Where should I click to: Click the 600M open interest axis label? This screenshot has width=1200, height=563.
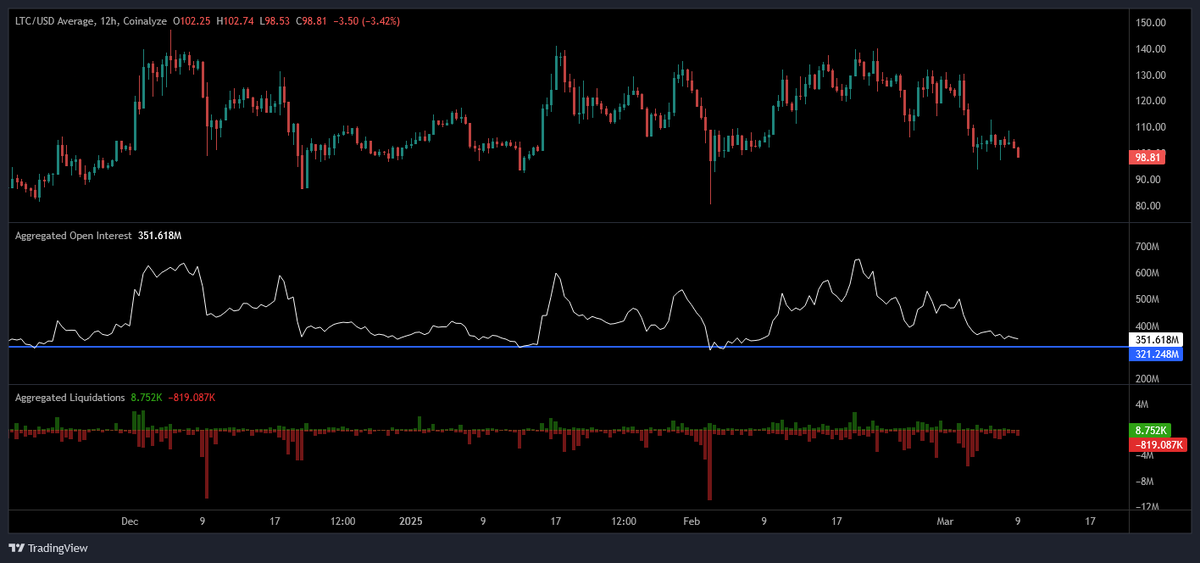[x=1147, y=273]
